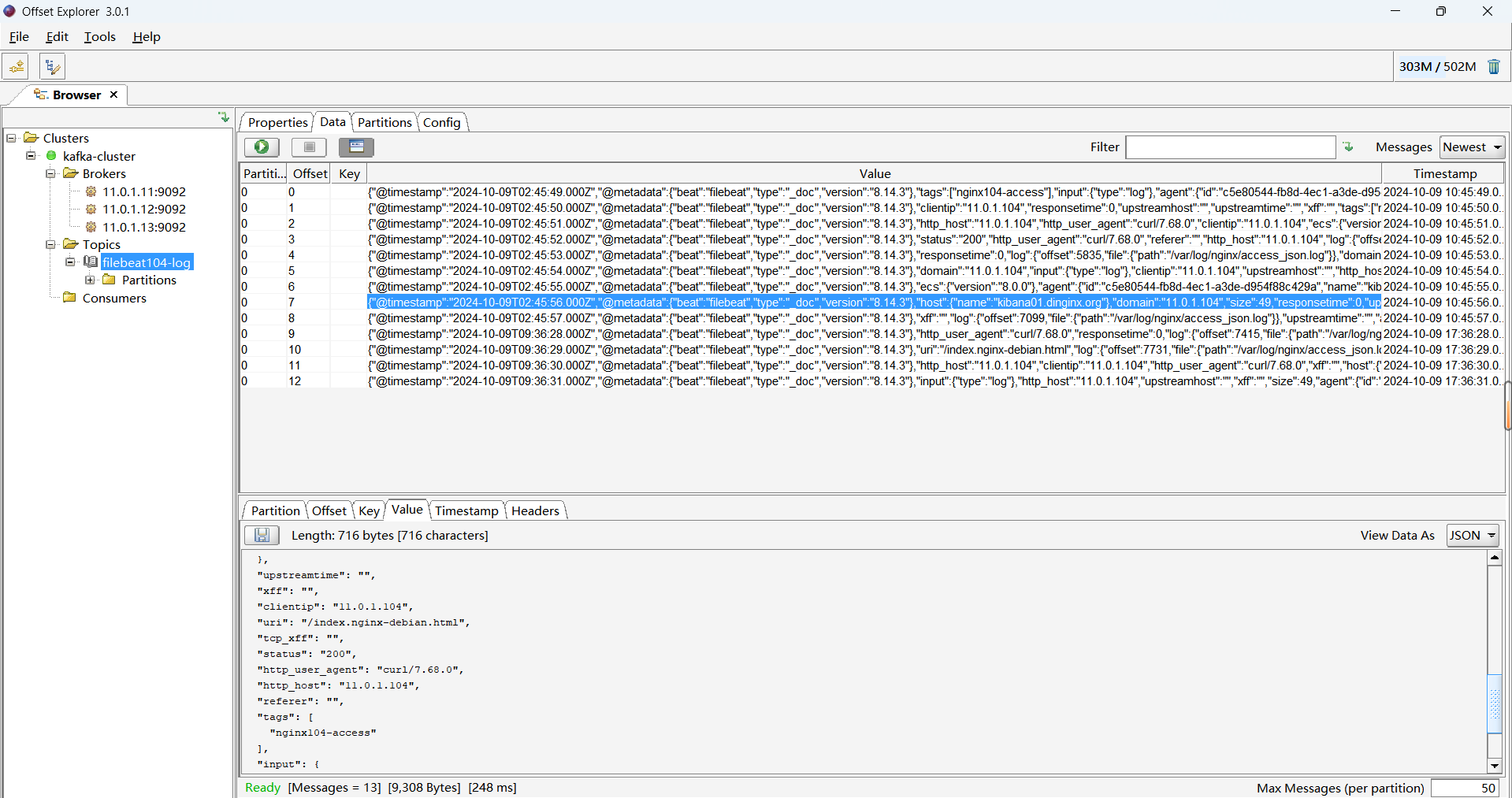Click the refresh tree green arrow icon
The height and width of the screenshot is (798, 1512).
click(224, 117)
